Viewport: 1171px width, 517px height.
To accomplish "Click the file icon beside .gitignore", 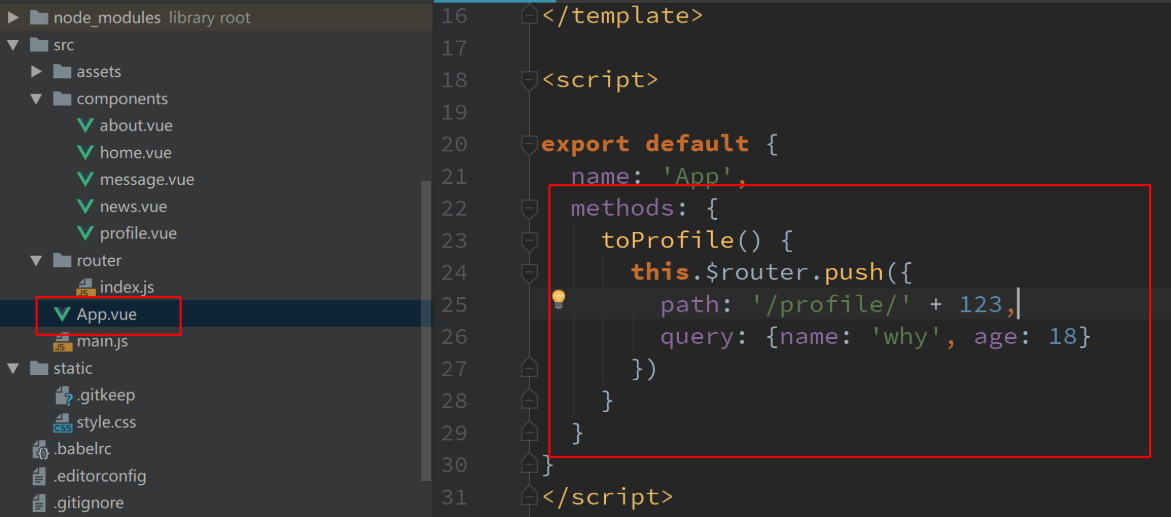I will (x=40, y=504).
